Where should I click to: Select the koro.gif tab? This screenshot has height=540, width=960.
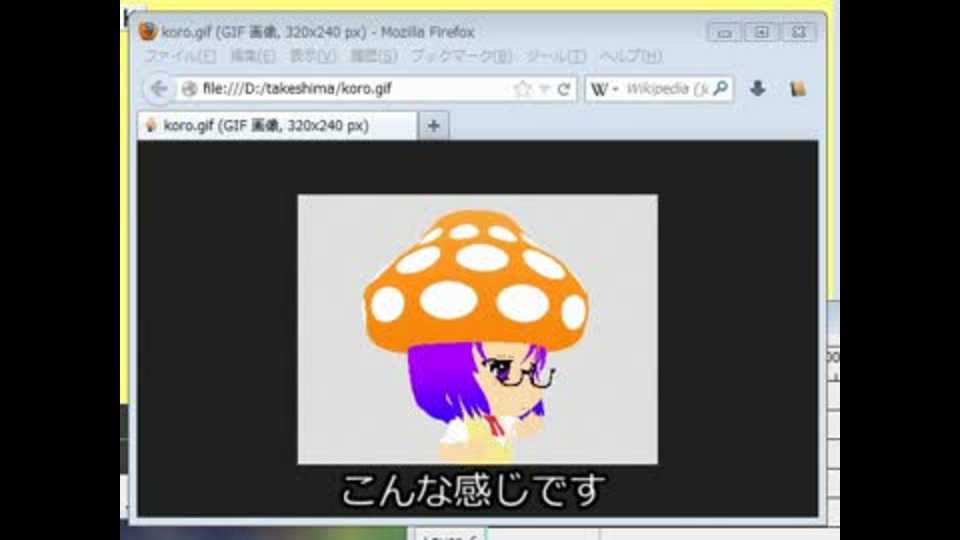(277, 126)
